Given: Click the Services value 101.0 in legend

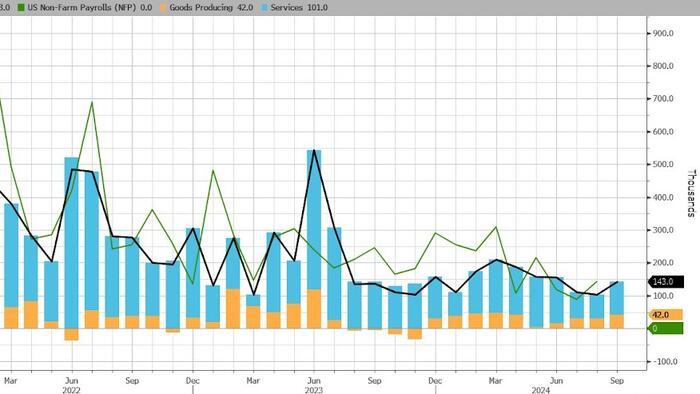Looking at the screenshot, I should pos(317,8).
